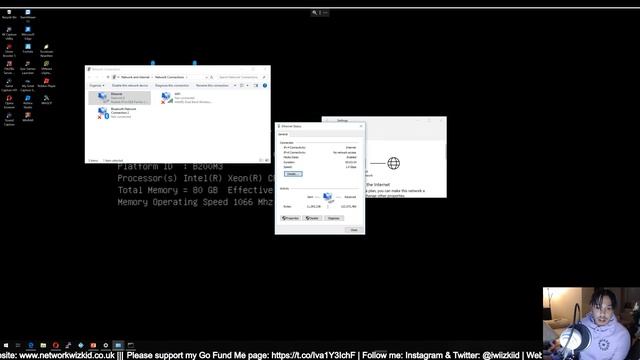Open the WinRAR desktop shortcut
Viewport: 640px width, 360px height.
coord(28,118)
